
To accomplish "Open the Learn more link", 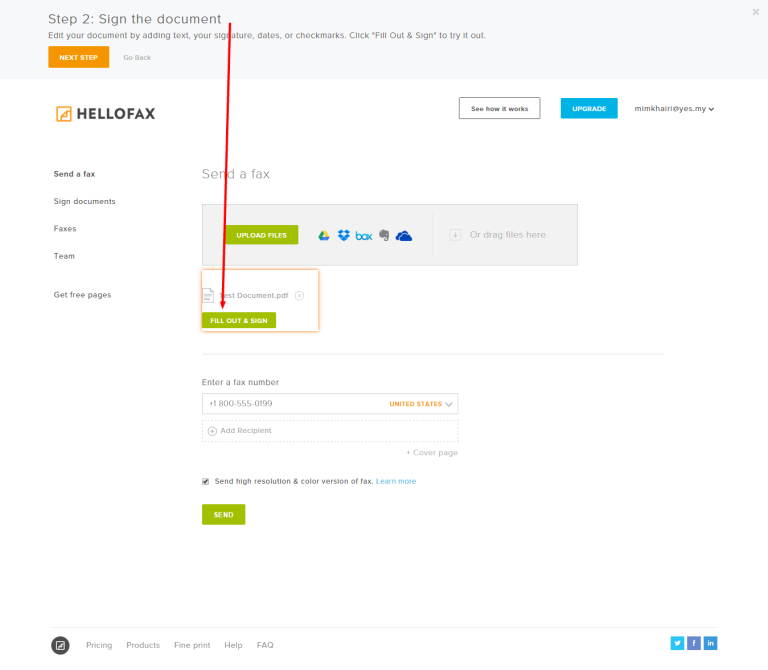I will click(x=396, y=481).
